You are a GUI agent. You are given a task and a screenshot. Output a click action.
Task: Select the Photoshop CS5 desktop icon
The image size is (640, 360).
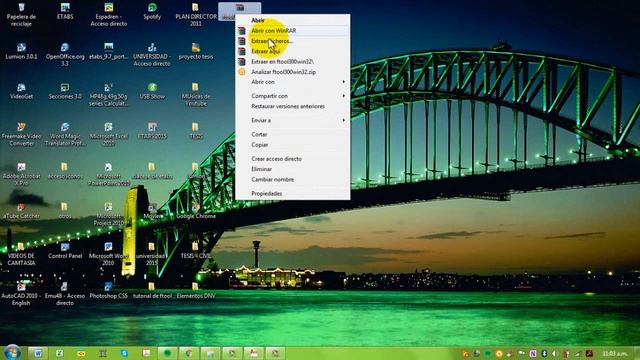tap(109, 291)
